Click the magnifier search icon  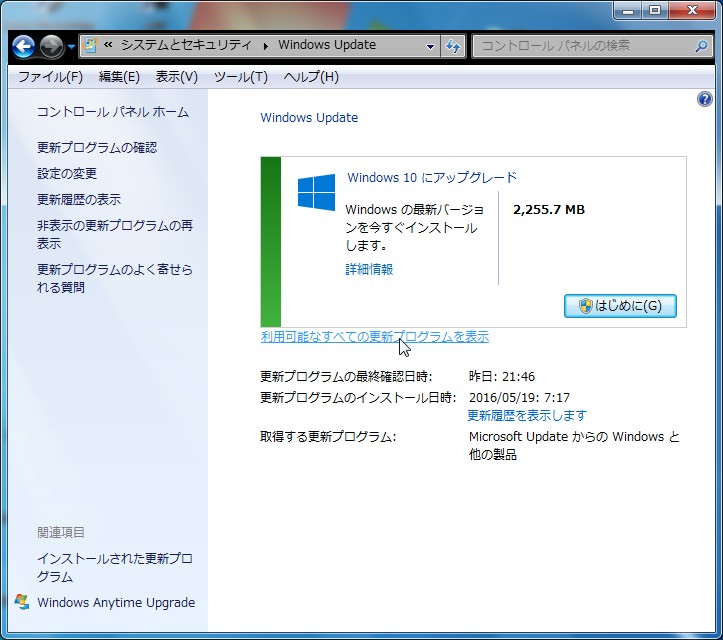pos(701,46)
